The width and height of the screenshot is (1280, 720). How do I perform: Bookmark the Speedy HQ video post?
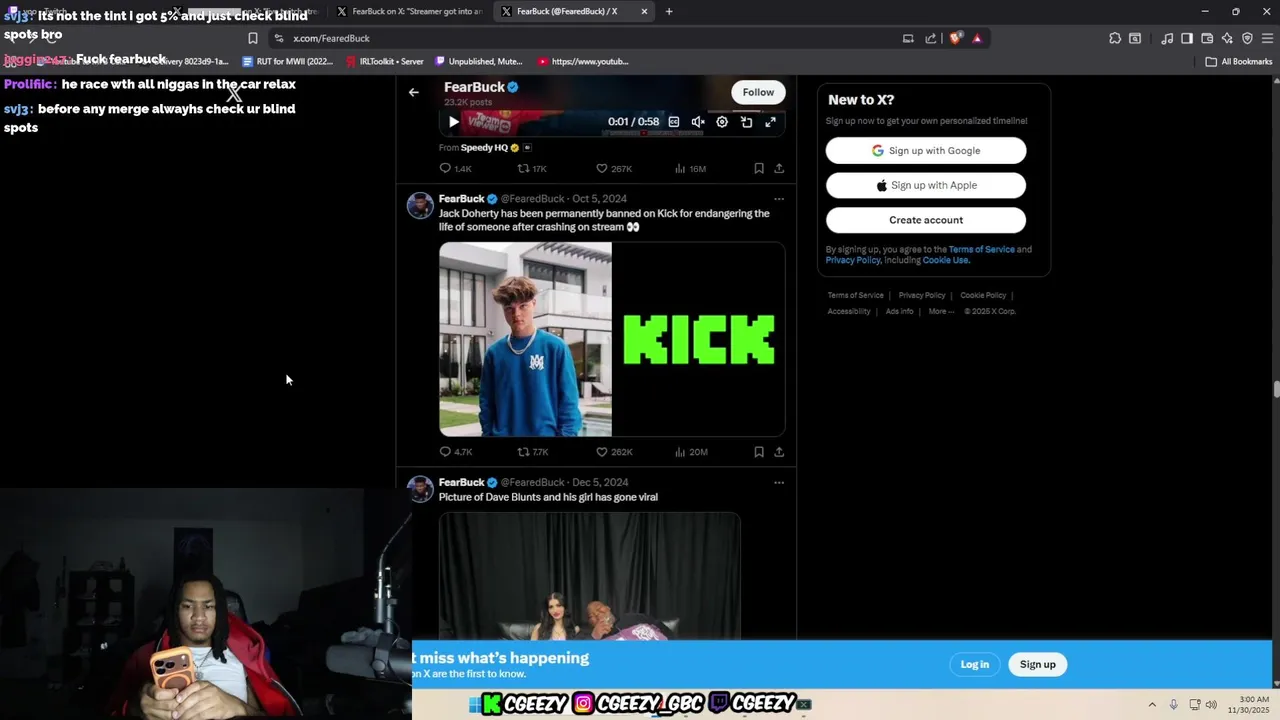[759, 169]
